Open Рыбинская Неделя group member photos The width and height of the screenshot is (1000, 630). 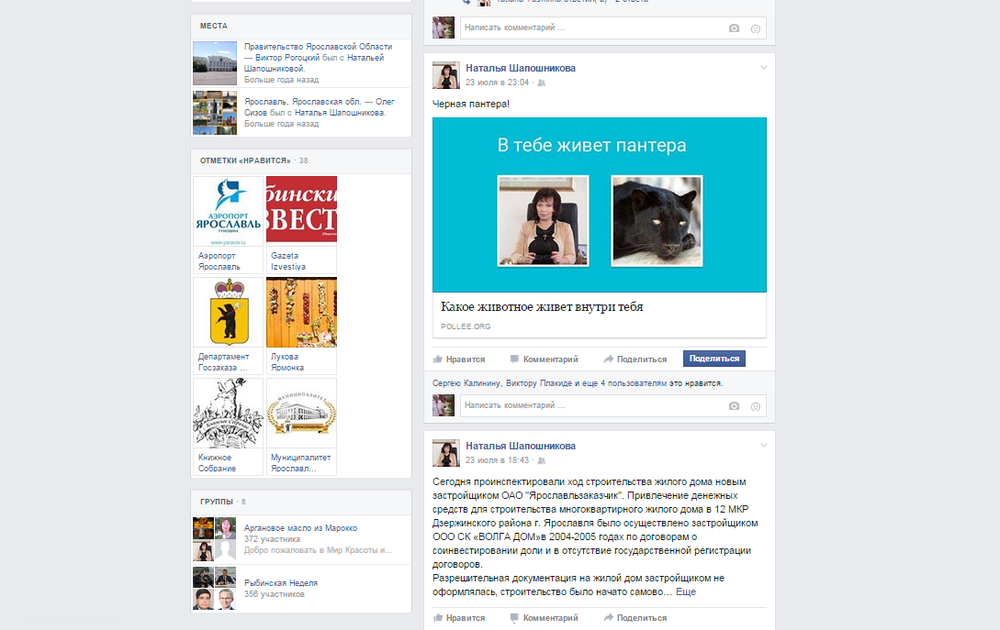click(x=214, y=589)
